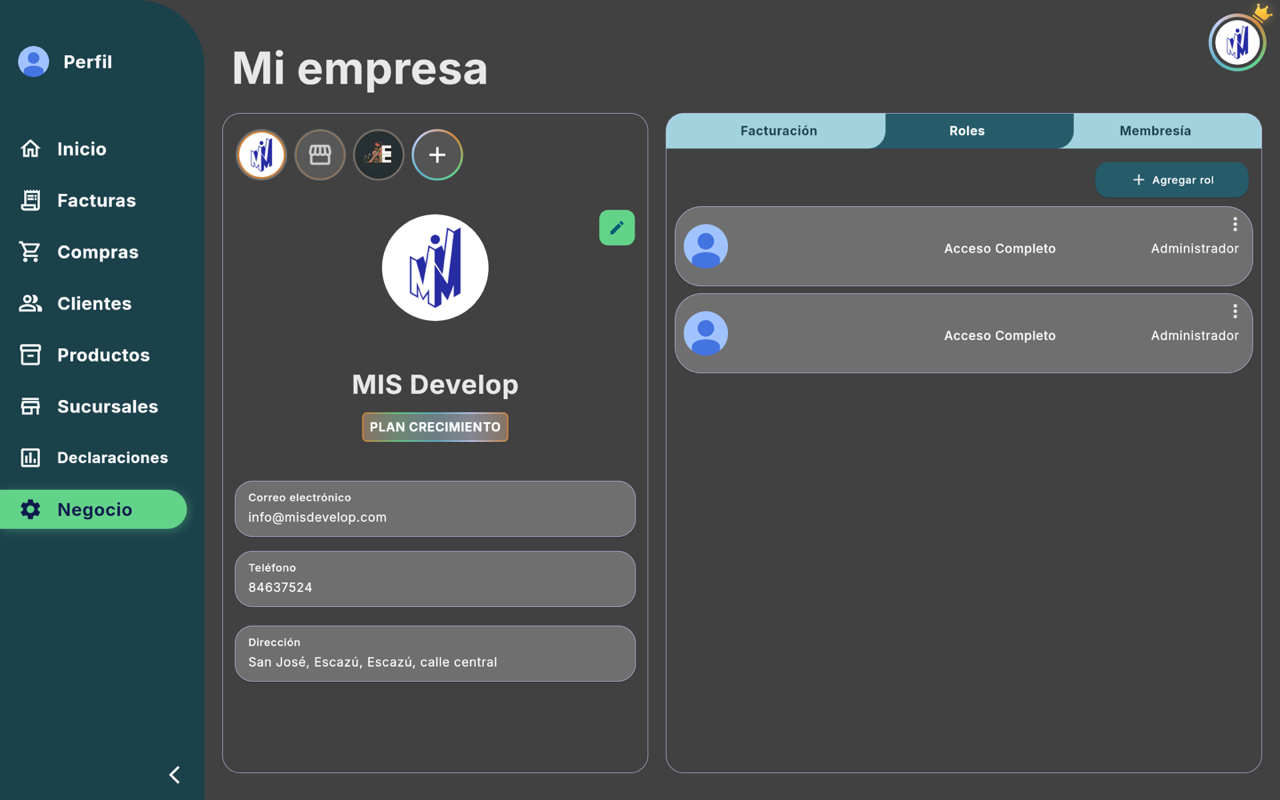Click the Negocio gear icon
The image size is (1280, 800).
30,509
